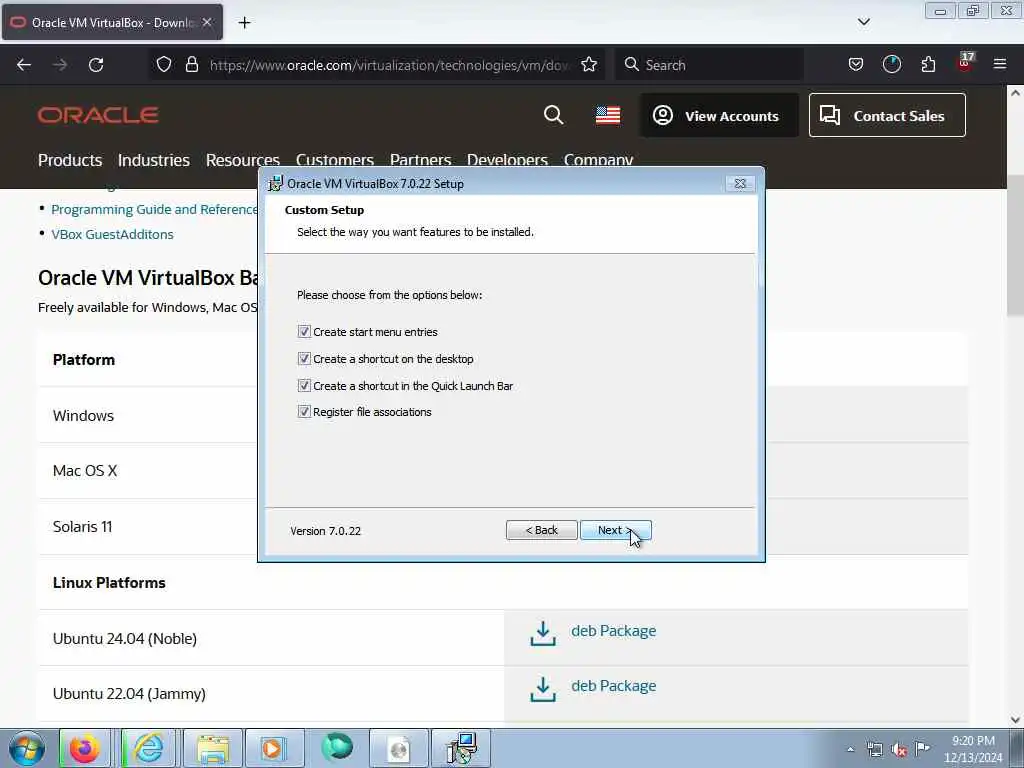Click Ubuntu 24.04 deb Package link
The height and width of the screenshot is (768, 1024).
613,631
